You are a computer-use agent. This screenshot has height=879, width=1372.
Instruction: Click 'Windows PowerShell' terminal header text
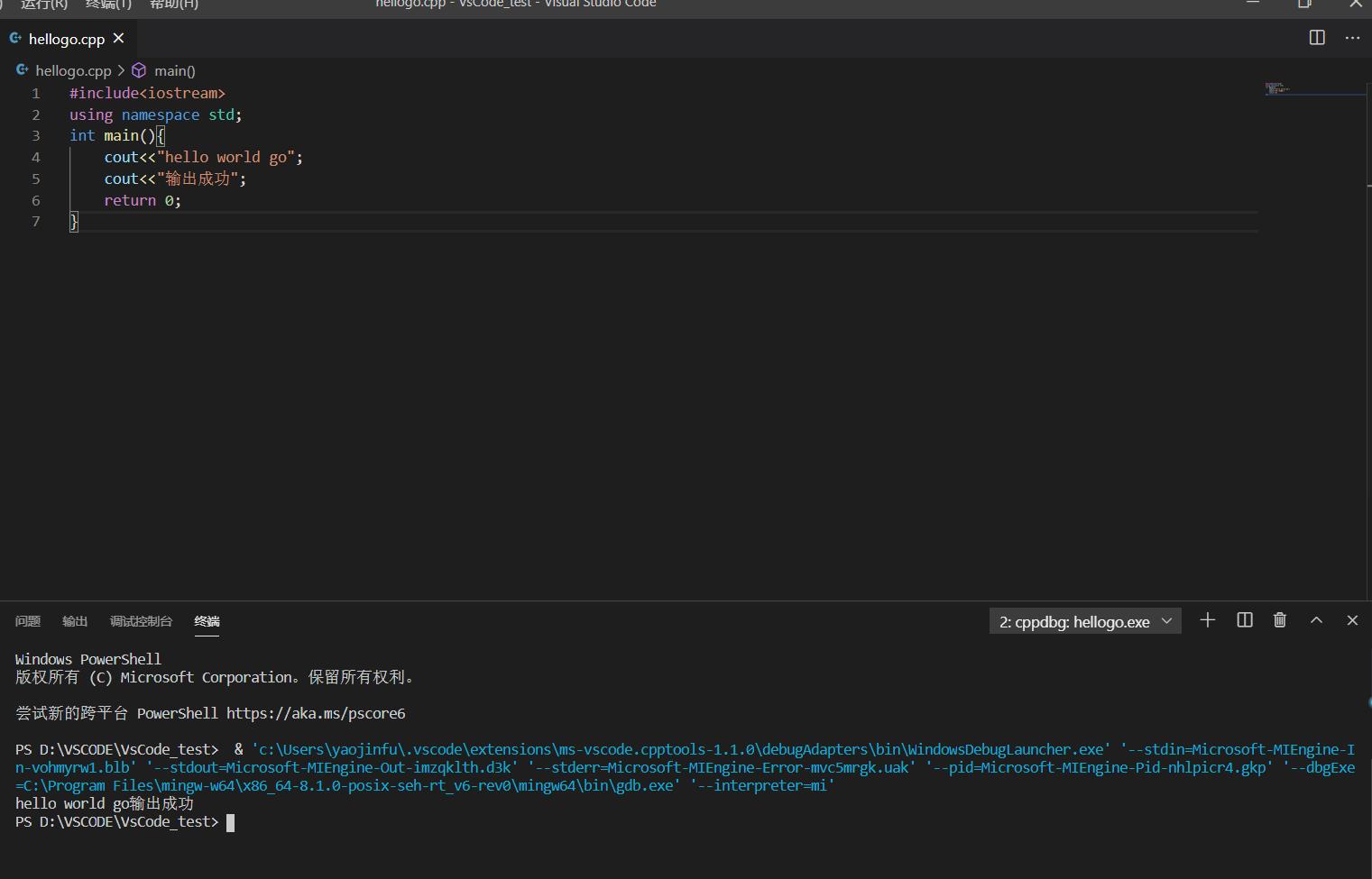coord(88,659)
